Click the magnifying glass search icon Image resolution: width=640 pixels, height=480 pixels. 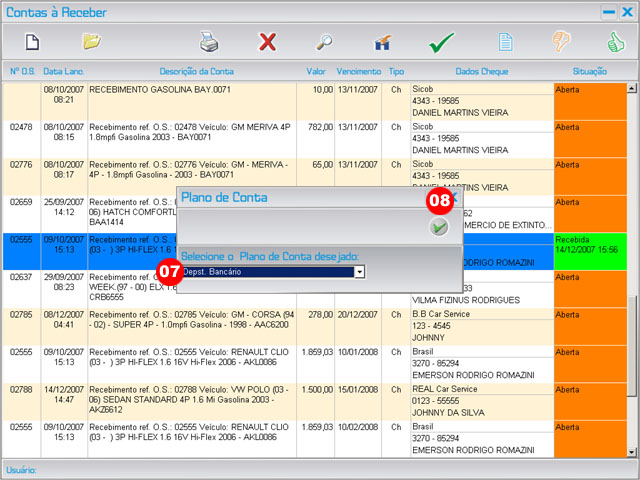[x=325, y=42]
